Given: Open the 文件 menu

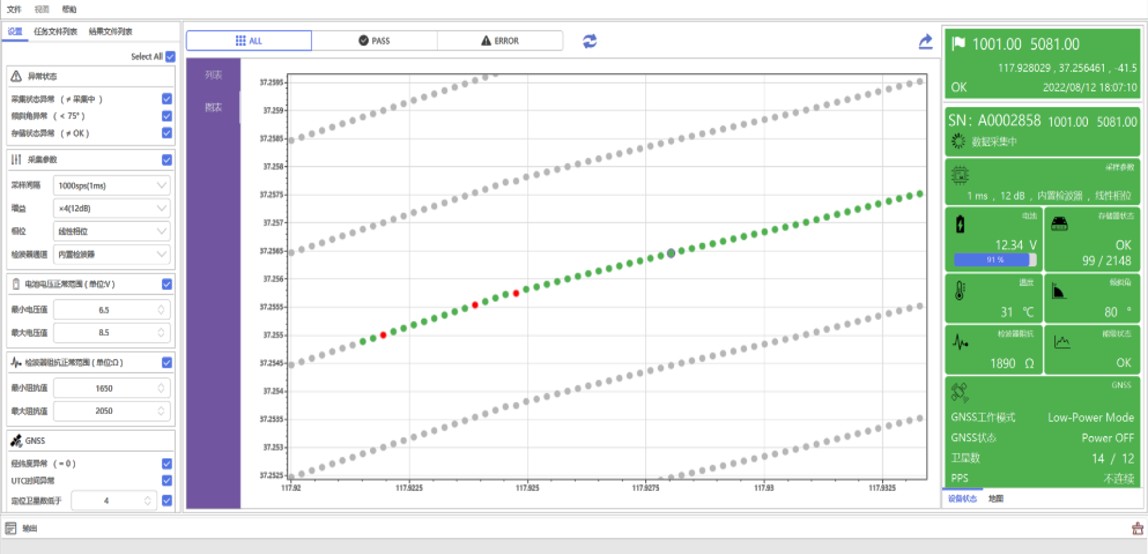Looking at the screenshot, I should tap(14, 9).
